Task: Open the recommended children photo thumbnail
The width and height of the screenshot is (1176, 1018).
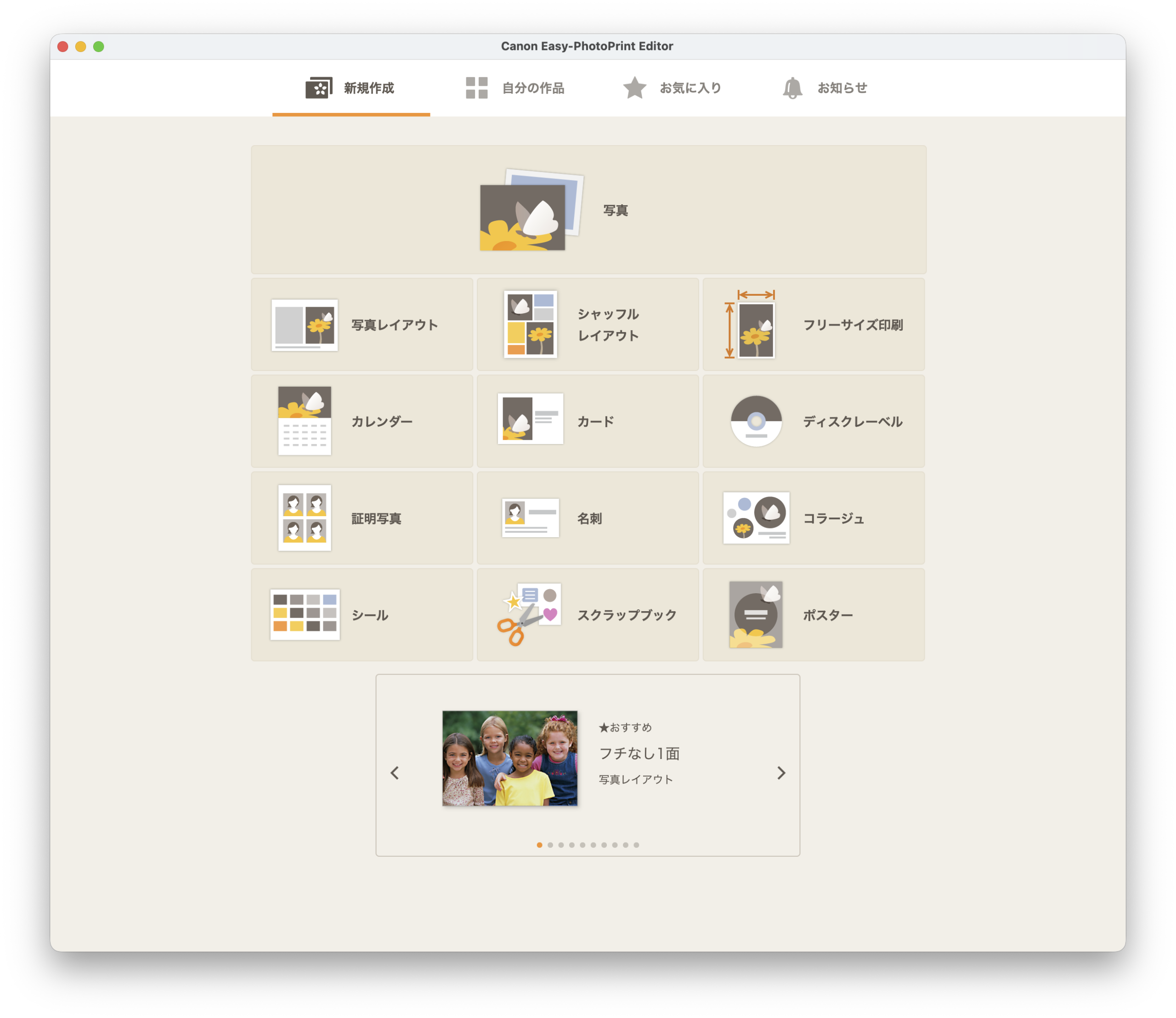Action: pos(510,759)
